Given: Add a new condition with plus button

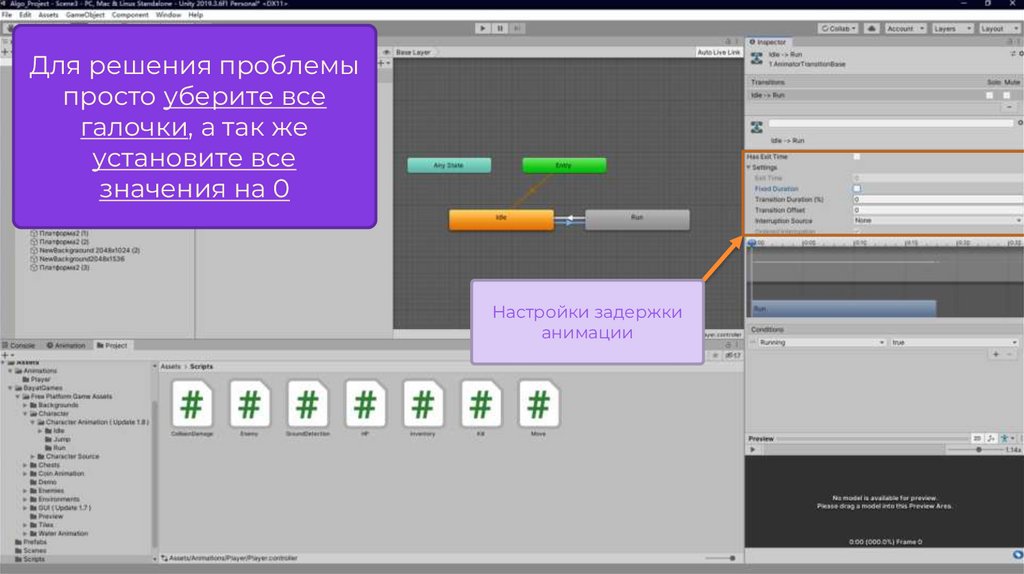Looking at the screenshot, I should [x=996, y=354].
